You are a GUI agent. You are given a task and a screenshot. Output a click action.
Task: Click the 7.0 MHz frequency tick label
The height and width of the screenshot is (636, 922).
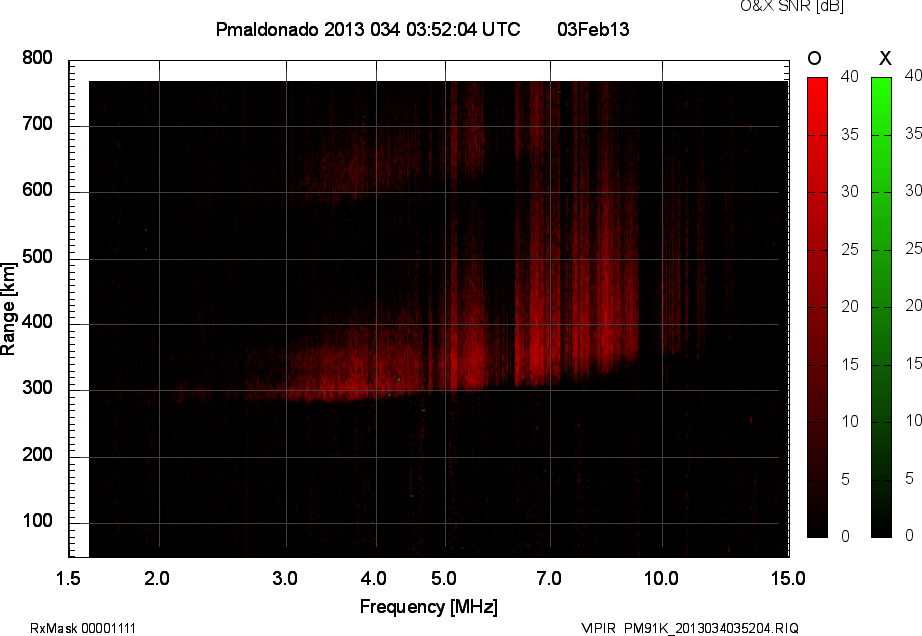coord(549,578)
